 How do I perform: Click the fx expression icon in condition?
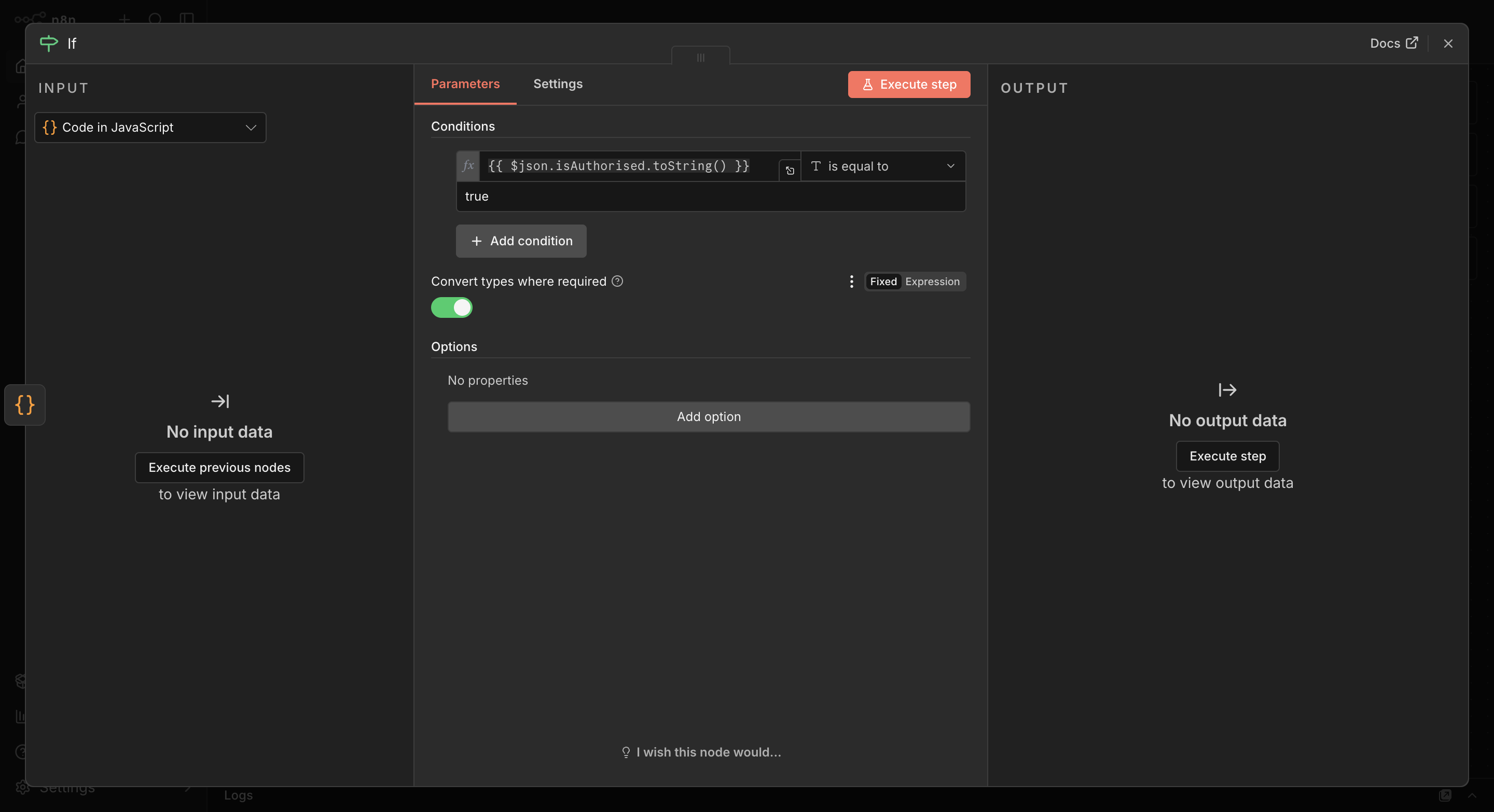tap(468, 166)
